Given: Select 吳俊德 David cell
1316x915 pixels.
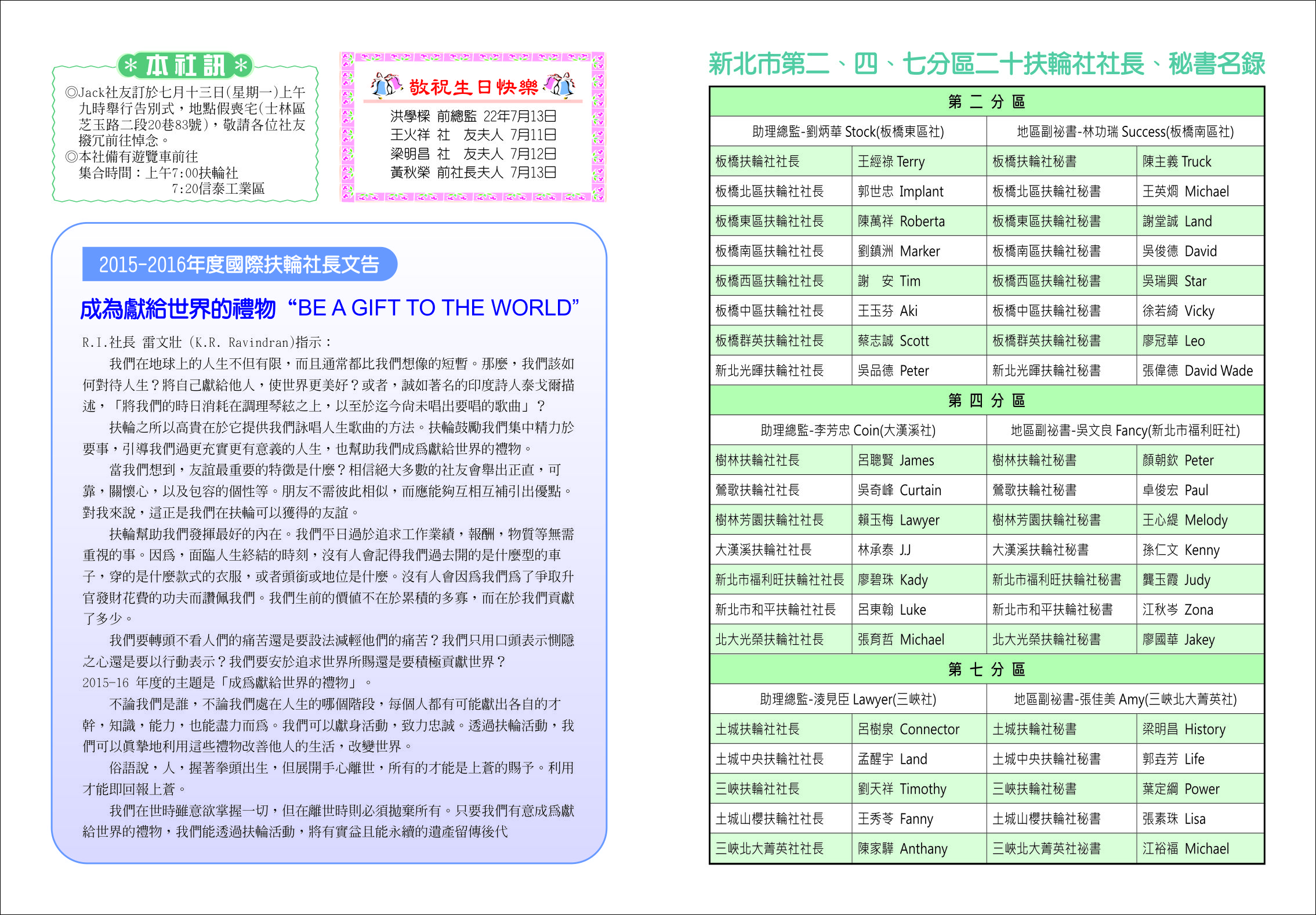Looking at the screenshot, I should tap(1200, 251).
